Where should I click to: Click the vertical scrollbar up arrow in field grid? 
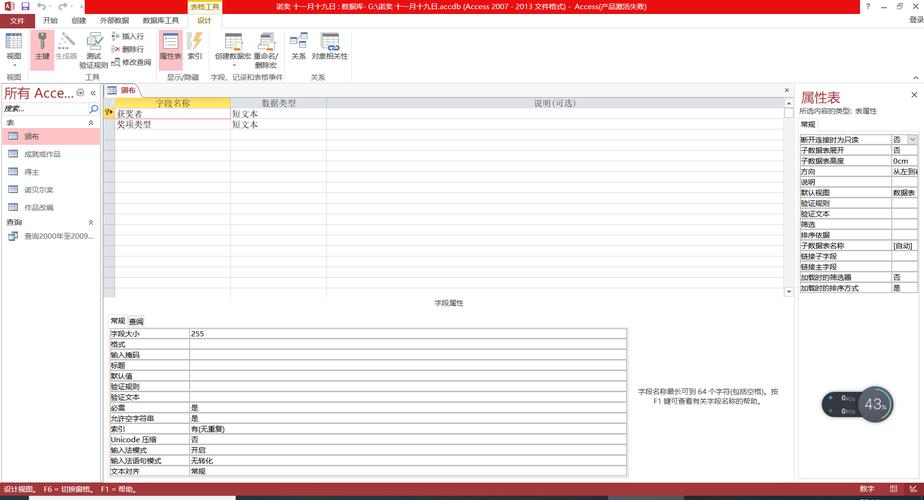pos(788,103)
